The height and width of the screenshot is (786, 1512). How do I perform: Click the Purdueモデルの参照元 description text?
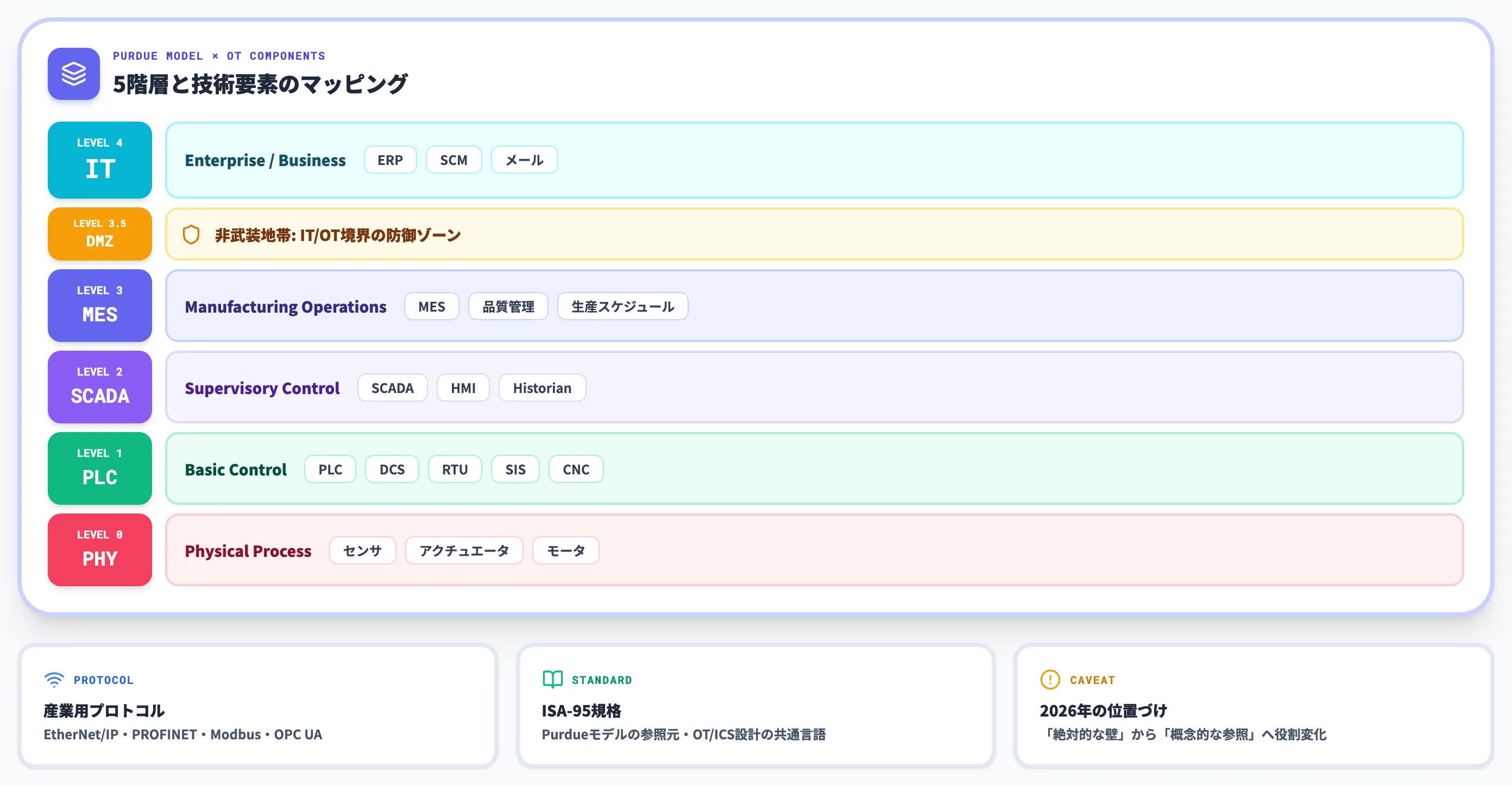point(684,734)
